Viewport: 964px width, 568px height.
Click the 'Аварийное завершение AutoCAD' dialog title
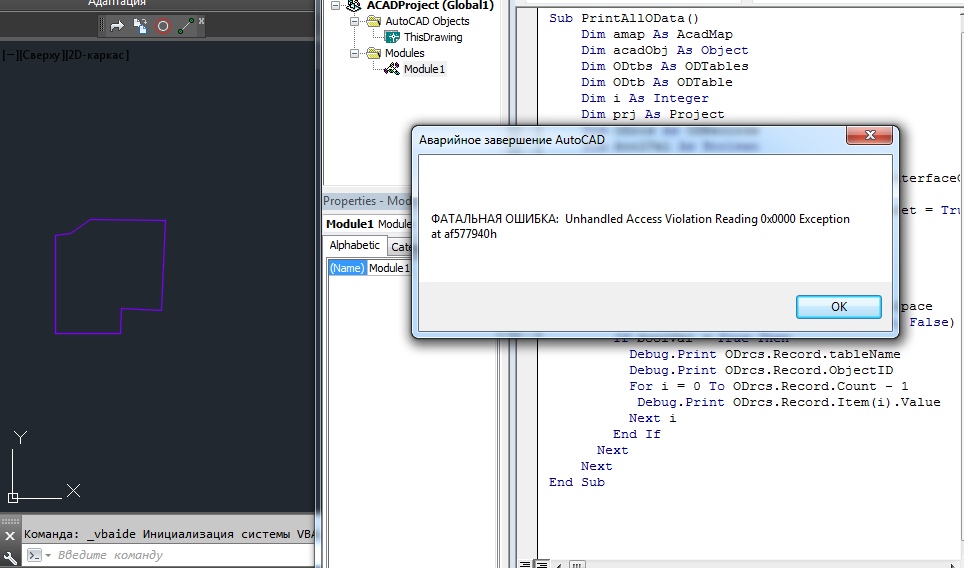coord(512,140)
